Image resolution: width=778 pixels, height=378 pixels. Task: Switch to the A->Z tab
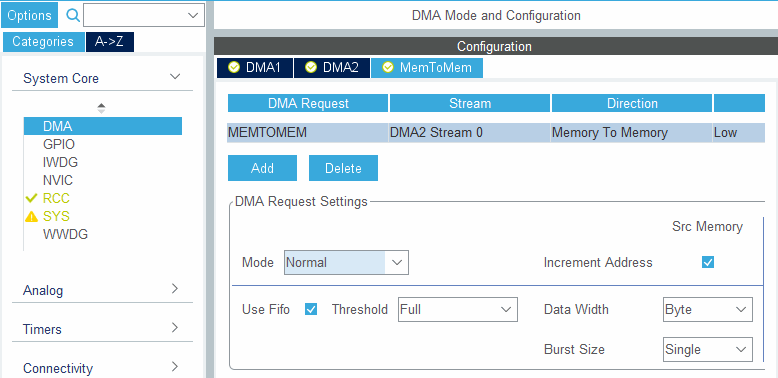pos(110,42)
